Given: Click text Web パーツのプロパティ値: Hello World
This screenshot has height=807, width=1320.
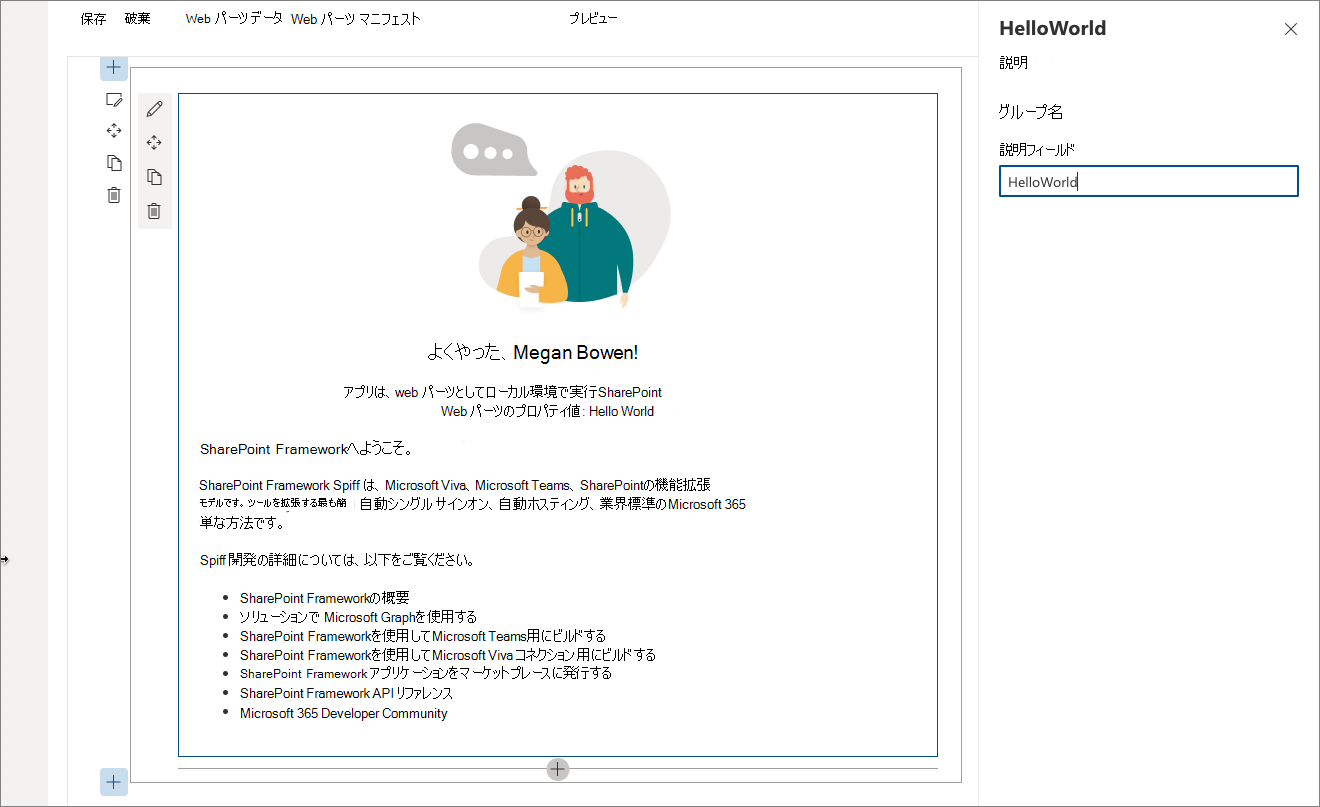Looking at the screenshot, I should [547, 411].
